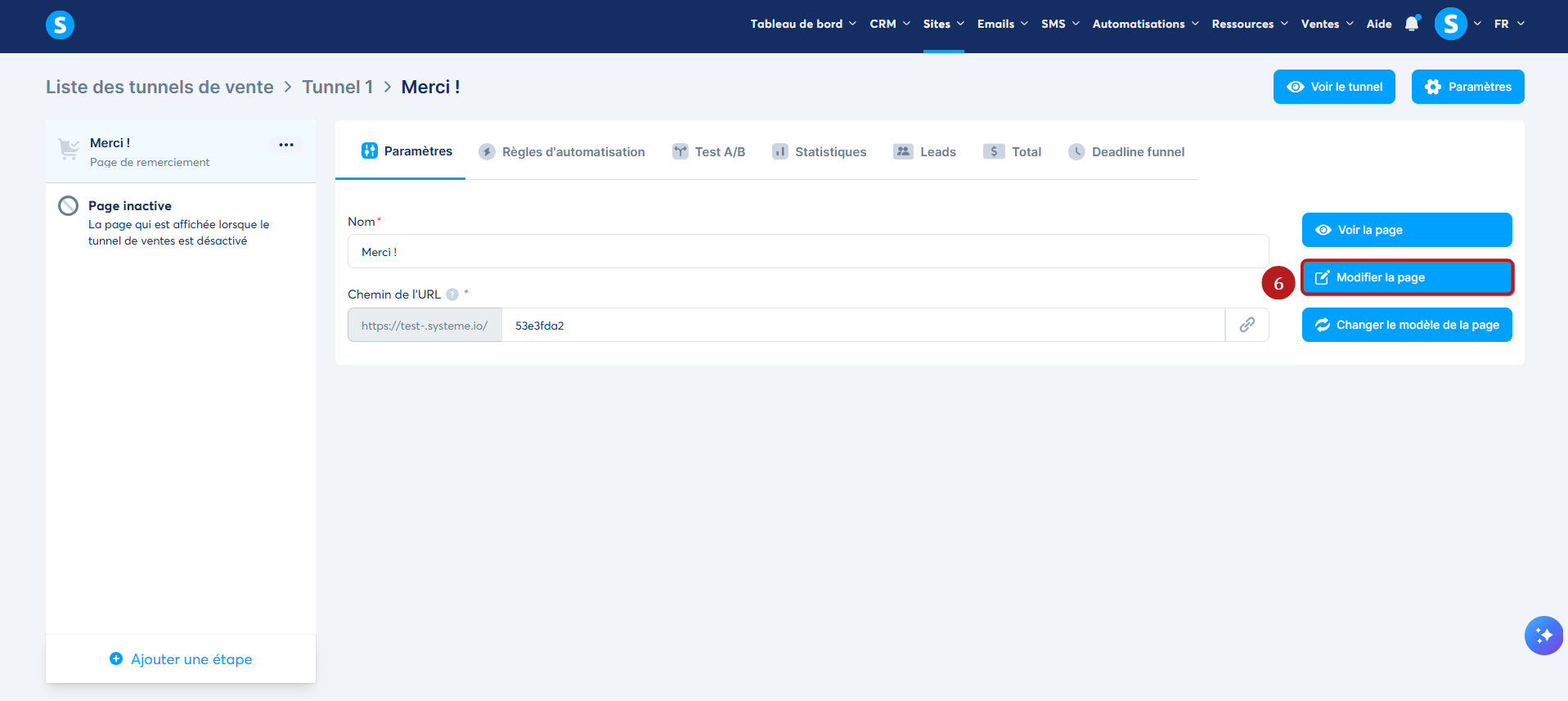Click the Statistiques bar chart icon
The height and width of the screenshot is (701, 1568).
780,151
